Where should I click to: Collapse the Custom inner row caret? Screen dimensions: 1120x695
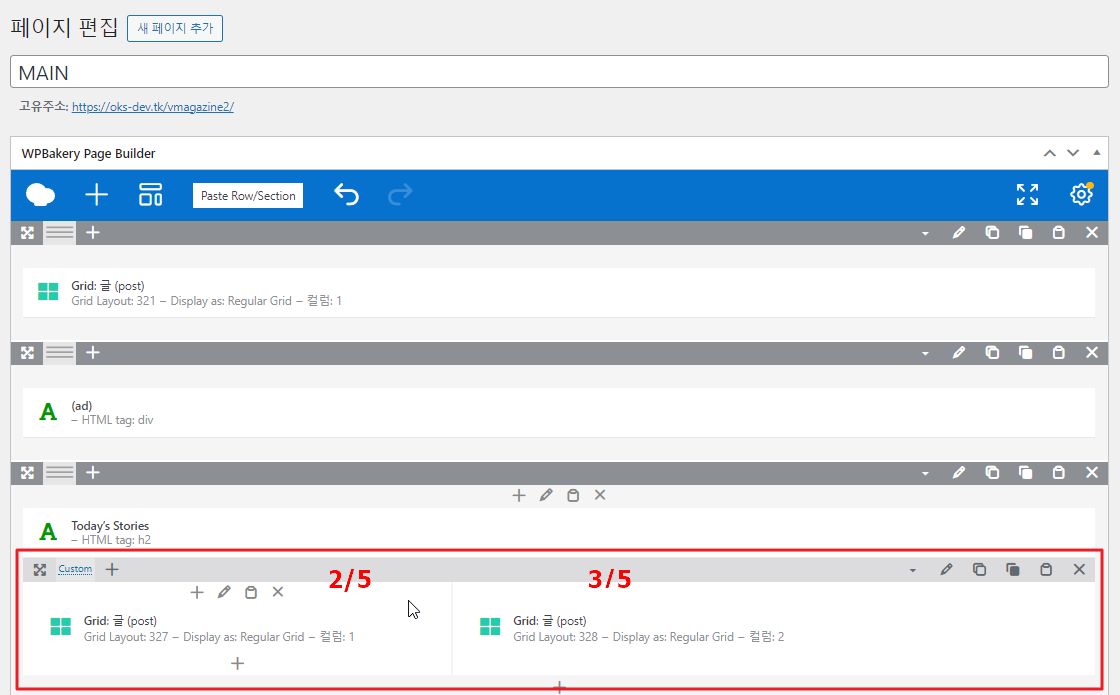pyautogui.click(x=913, y=571)
